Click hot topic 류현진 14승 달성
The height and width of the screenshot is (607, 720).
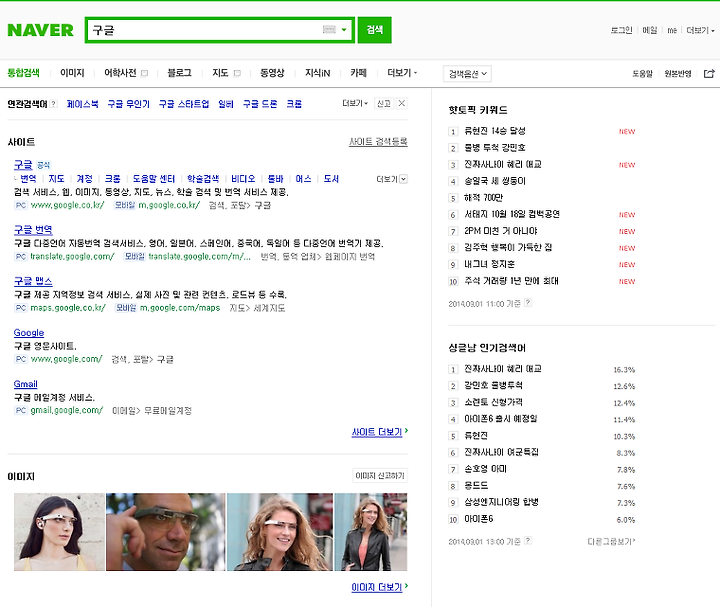[495, 131]
